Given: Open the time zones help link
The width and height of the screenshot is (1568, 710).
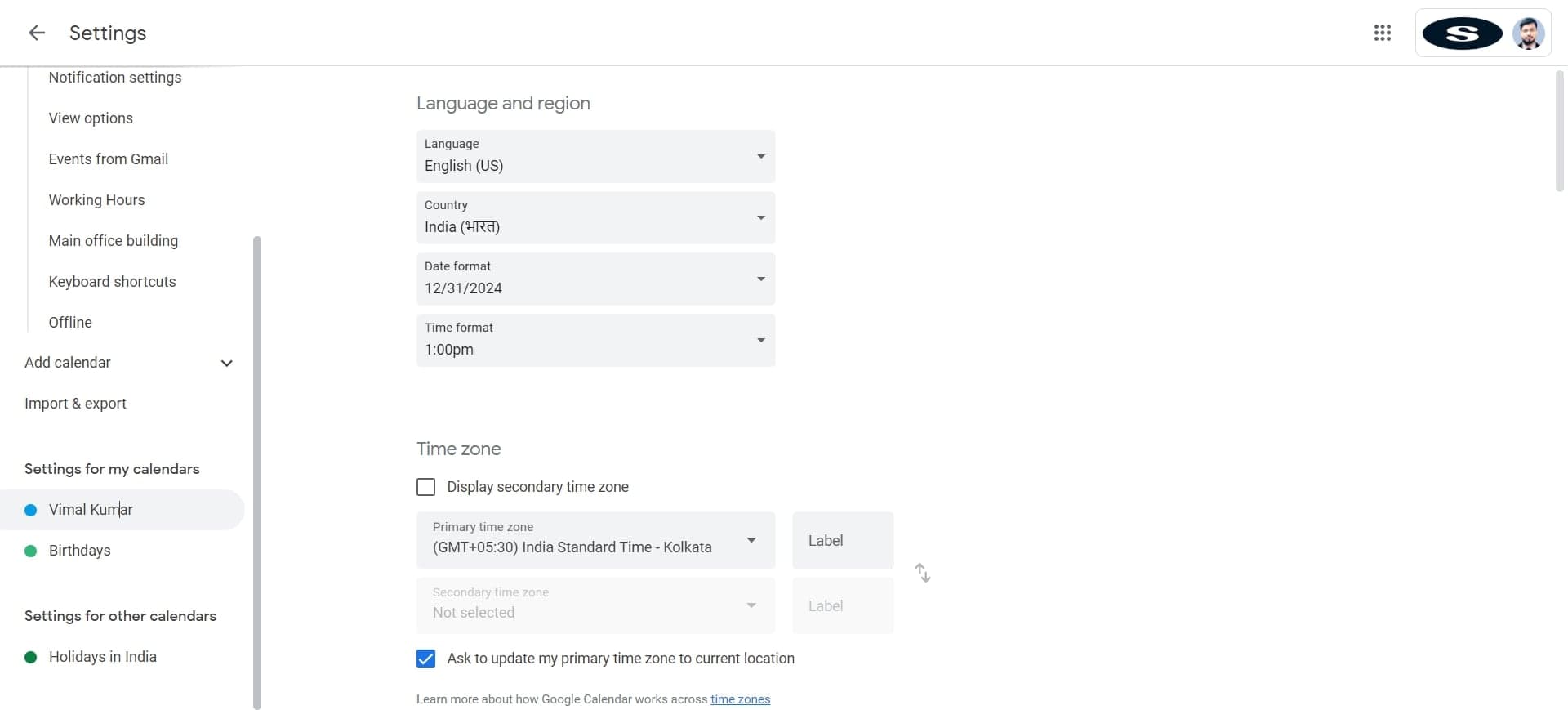Looking at the screenshot, I should (x=740, y=699).
